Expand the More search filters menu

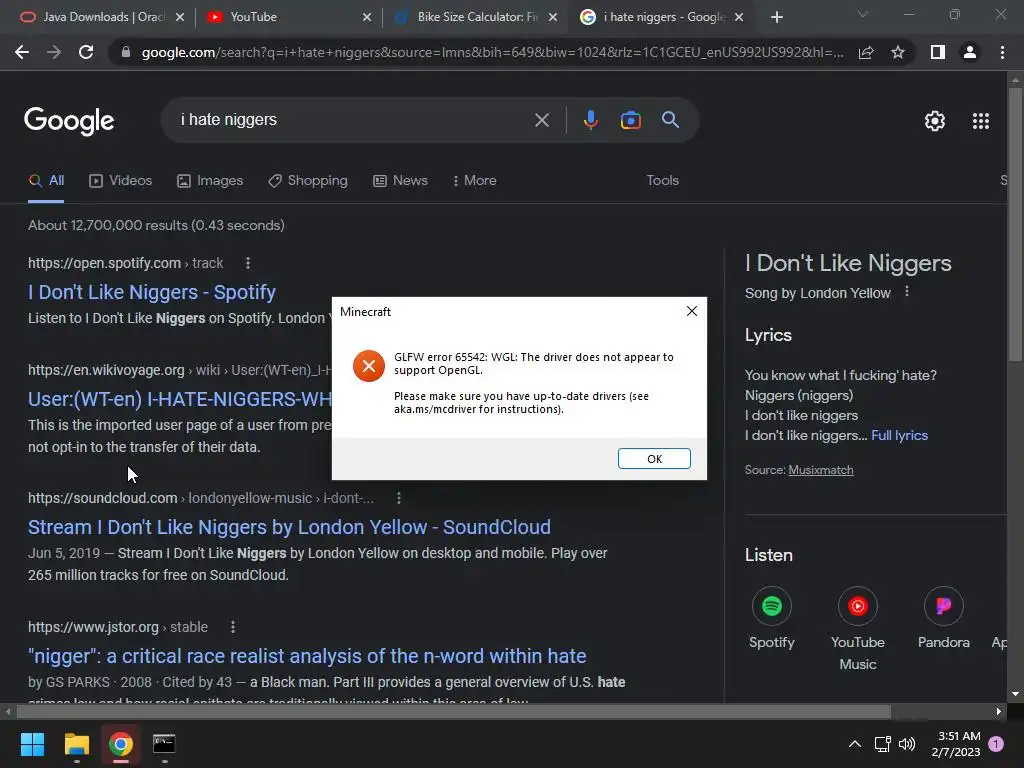coord(475,181)
